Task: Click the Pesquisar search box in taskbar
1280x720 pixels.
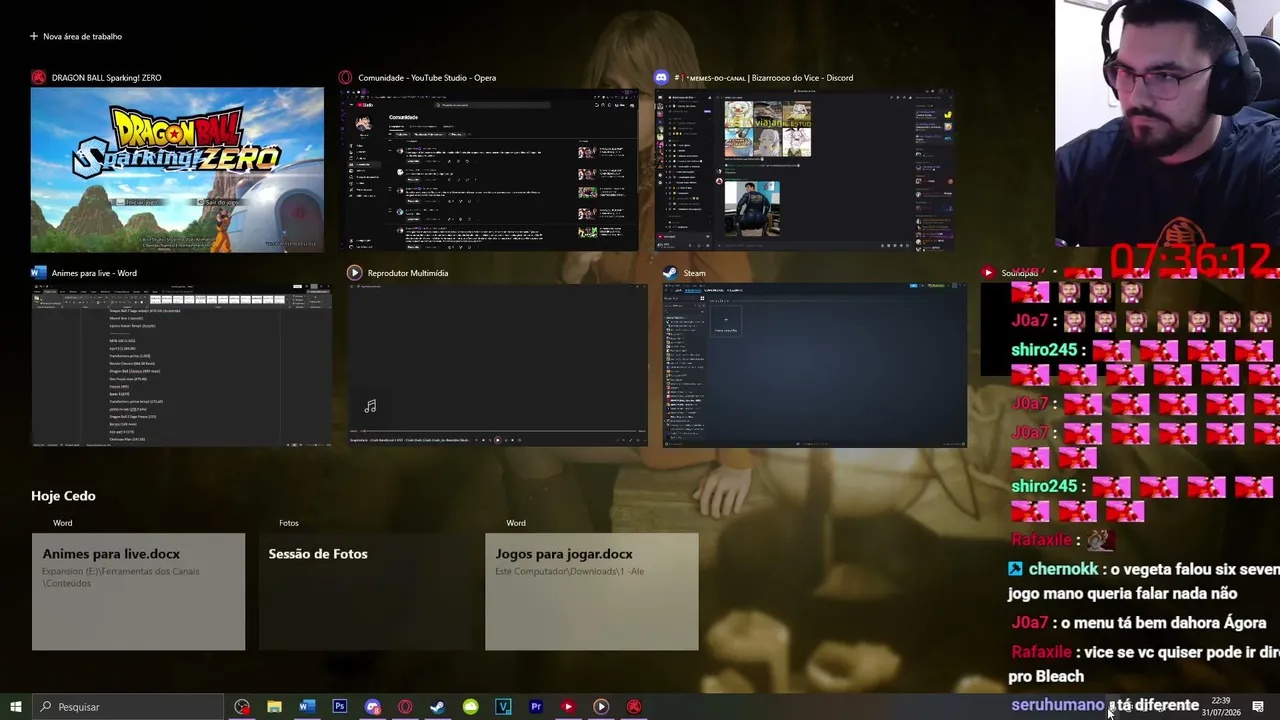Action: coord(127,707)
